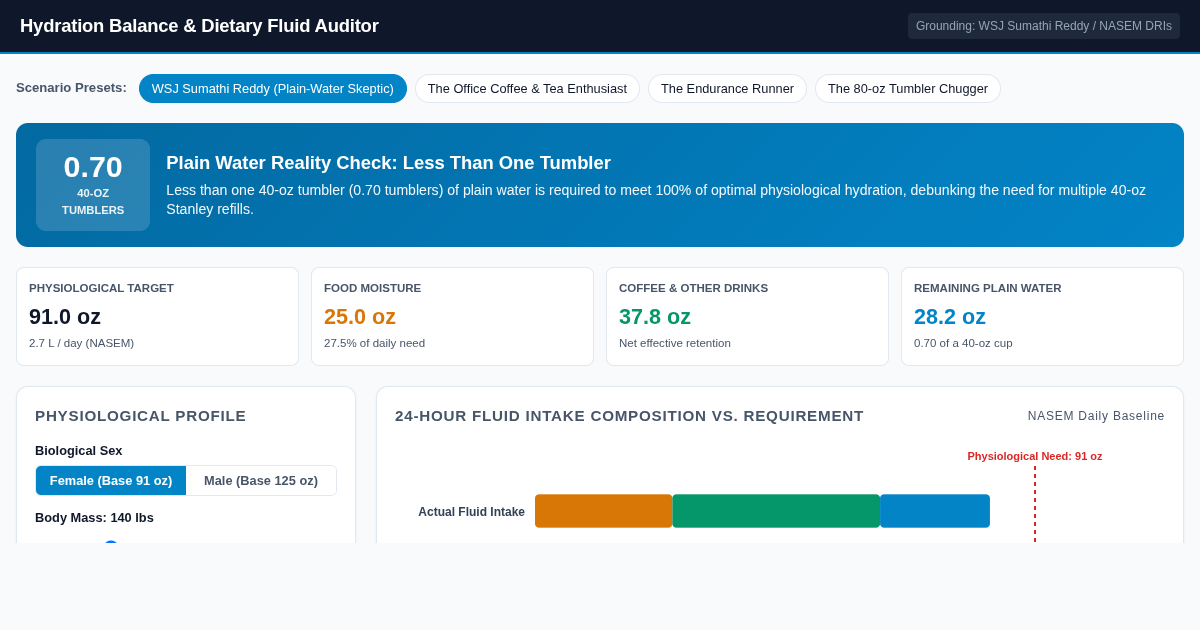Click blue plain water bar segment

[935, 511]
